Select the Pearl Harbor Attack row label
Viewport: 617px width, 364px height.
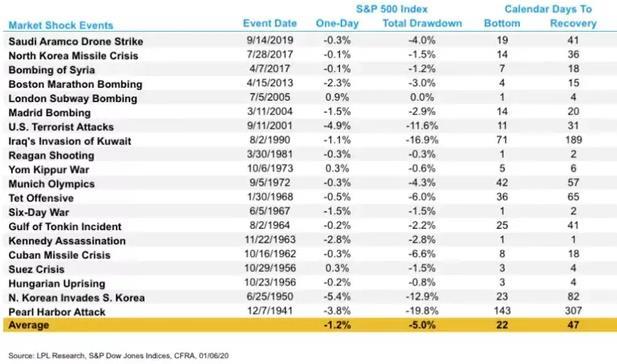(57, 312)
